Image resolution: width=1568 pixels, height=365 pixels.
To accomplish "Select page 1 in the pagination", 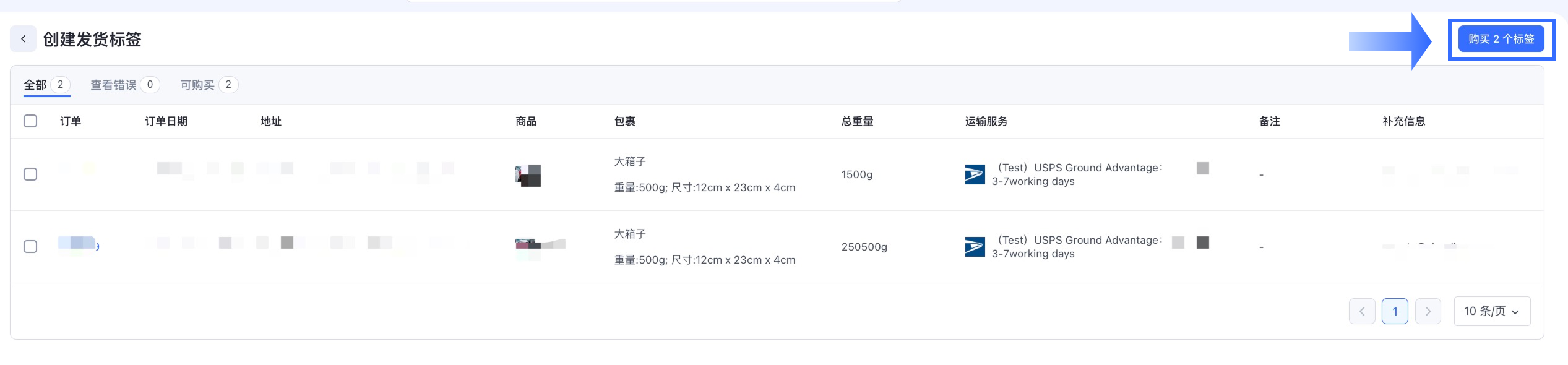I will point(1395,311).
